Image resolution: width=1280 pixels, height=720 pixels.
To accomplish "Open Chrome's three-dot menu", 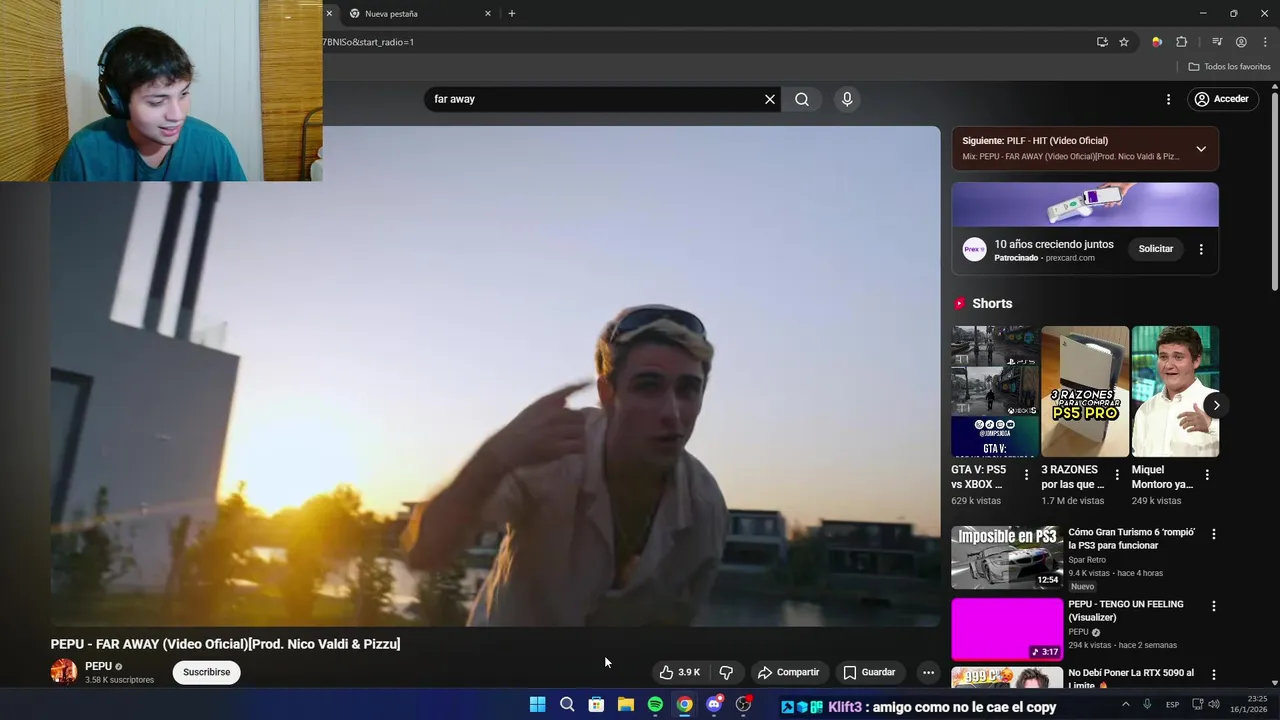I will point(1266,42).
